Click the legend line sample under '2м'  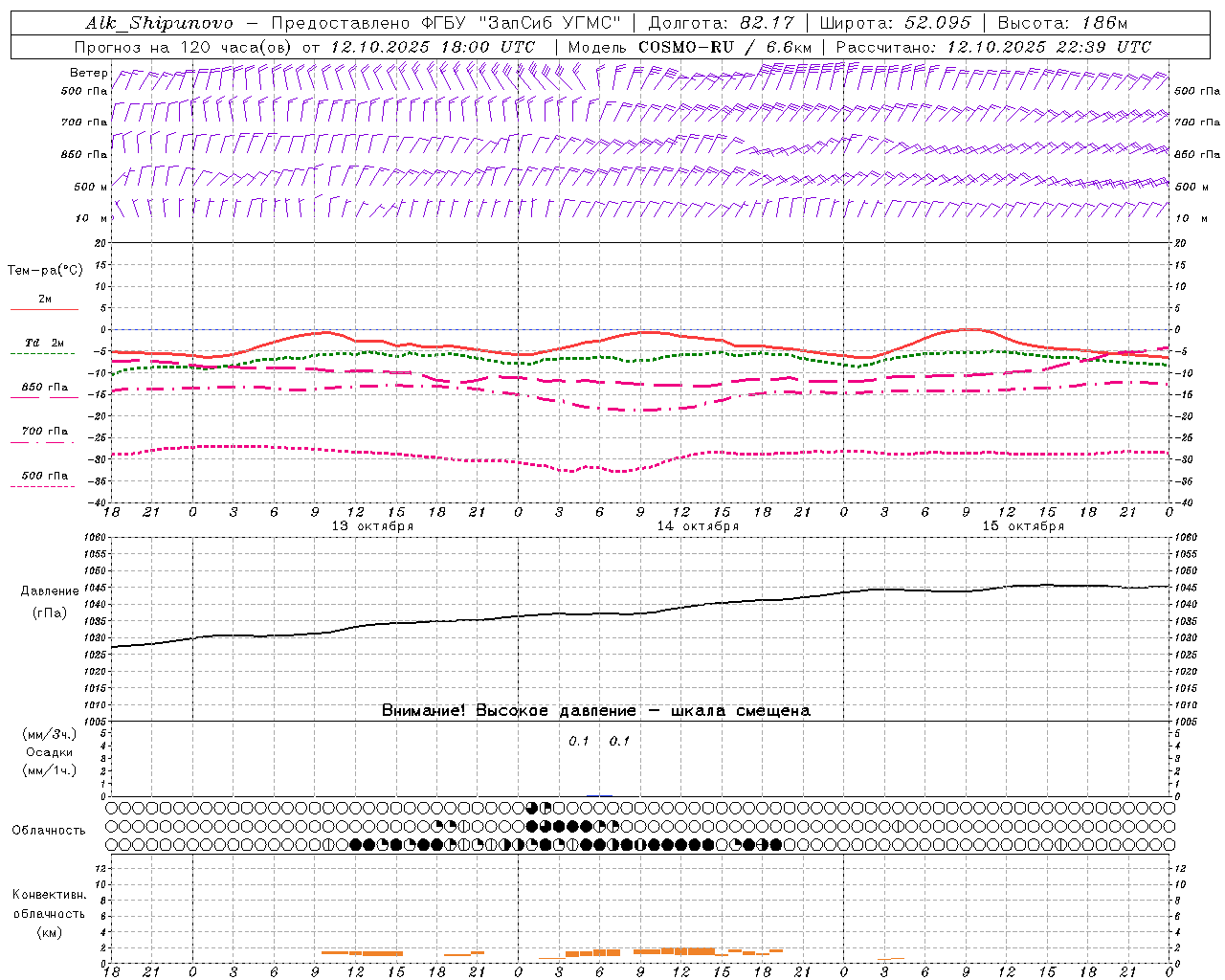pos(44,310)
